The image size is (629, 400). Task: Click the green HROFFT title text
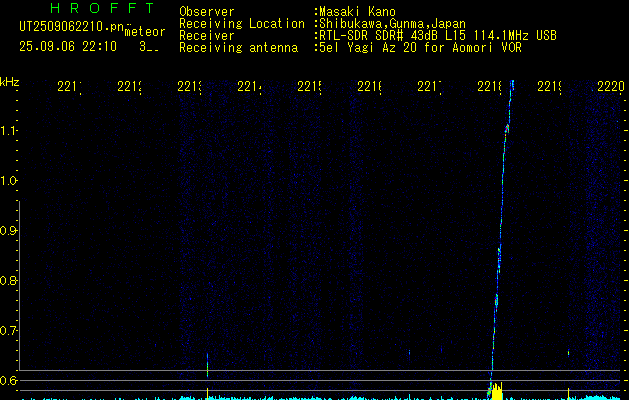(102, 8)
